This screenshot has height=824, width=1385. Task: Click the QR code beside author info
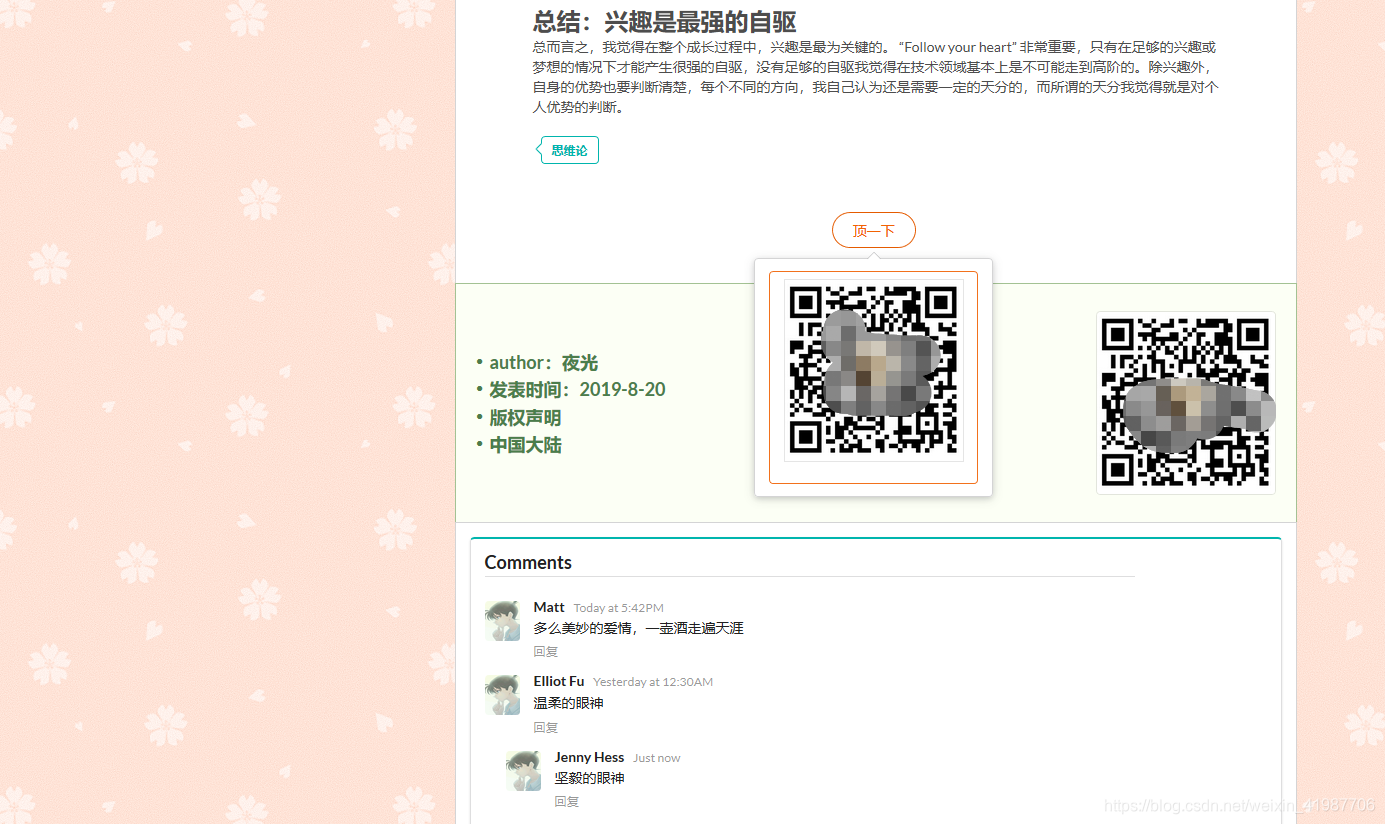coord(1186,403)
